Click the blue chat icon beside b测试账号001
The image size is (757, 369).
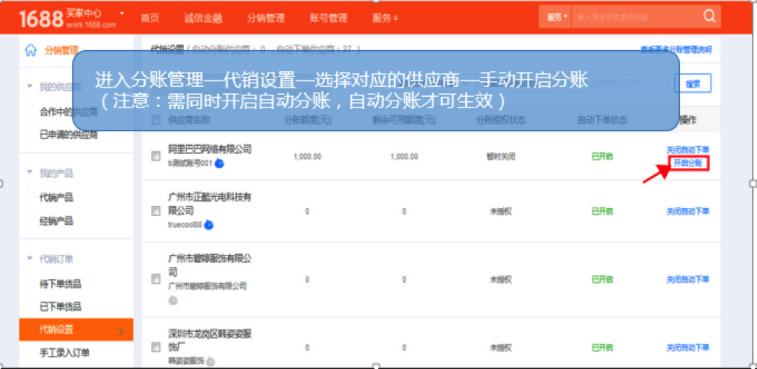coord(219,163)
